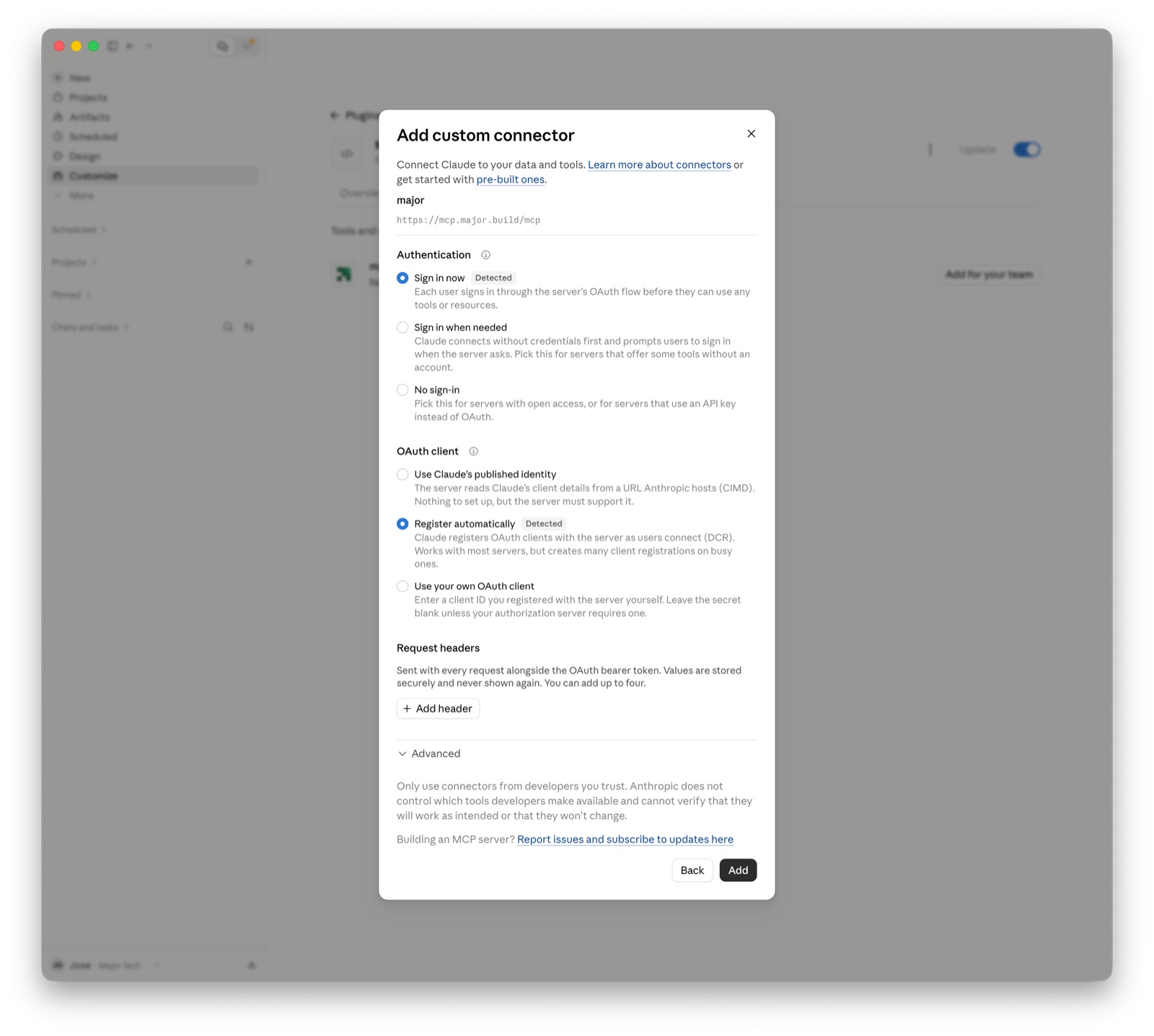This screenshot has height=1036, width=1154.
Task: Expand the Projects sidebar section
Action: [74, 262]
